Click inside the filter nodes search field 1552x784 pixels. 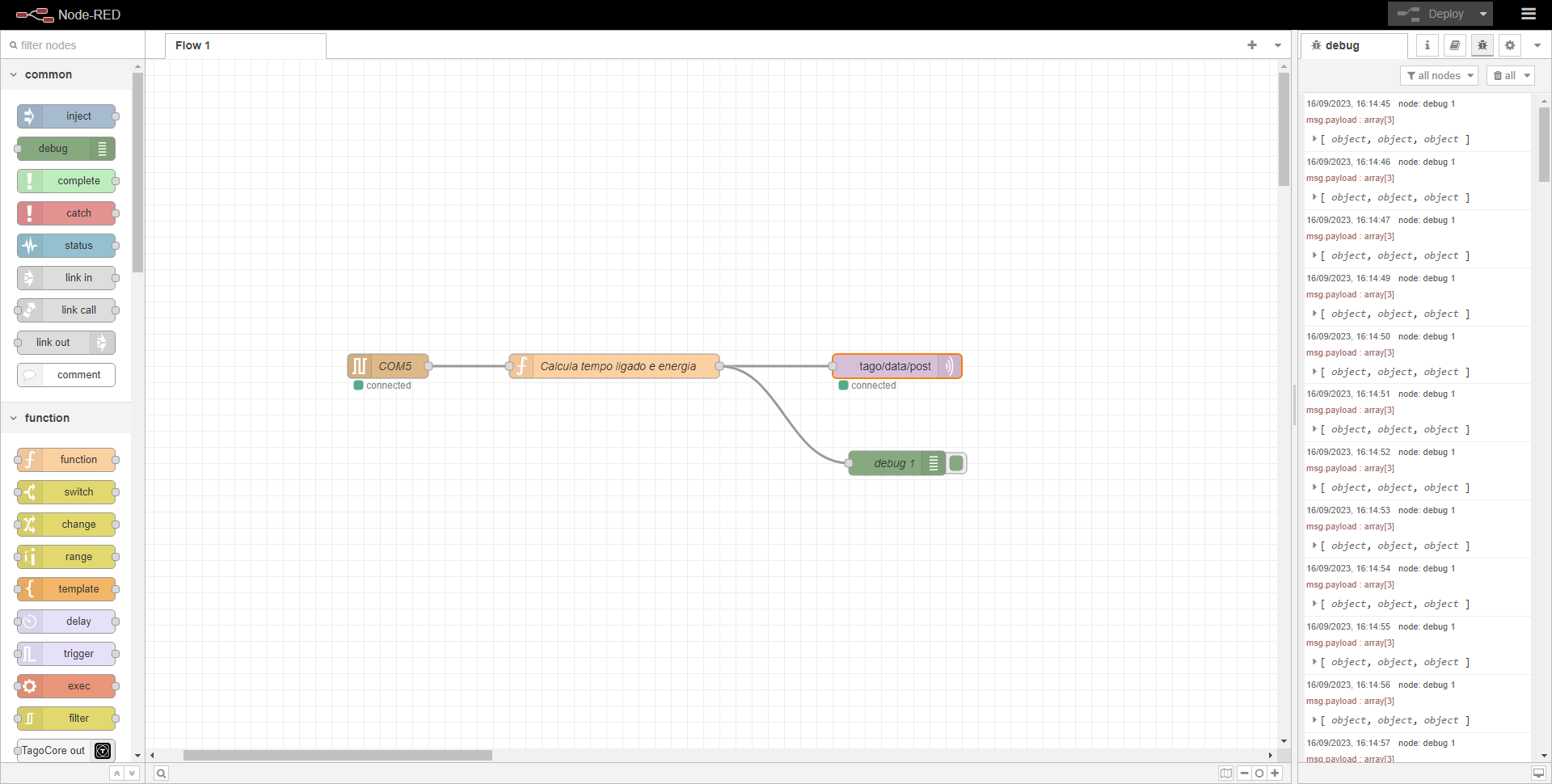pos(73,45)
